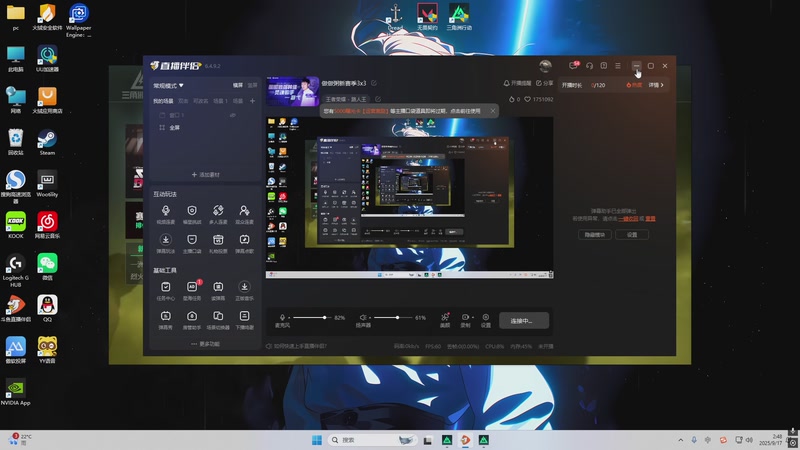Viewport: 800px width, 450px height.
Task: Click the 美颜 beauty filter icon
Action: pos(445,317)
